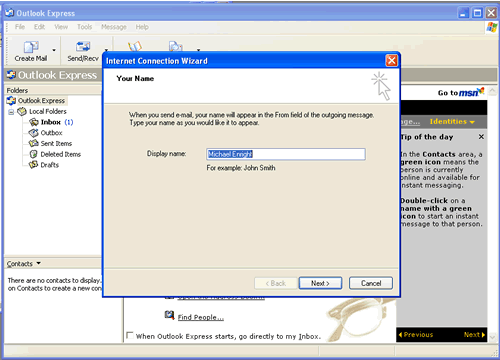Minimize the Outlook Express window
Viewport: 500px width, 360px height.
pos(464,13)
